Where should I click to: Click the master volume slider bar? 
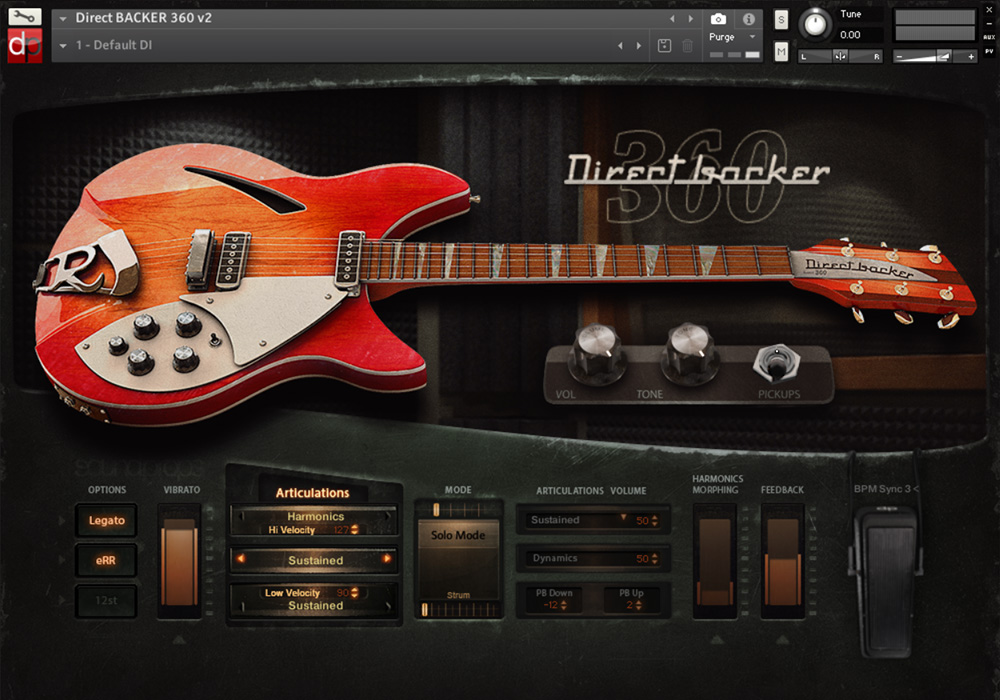(934, 57)
